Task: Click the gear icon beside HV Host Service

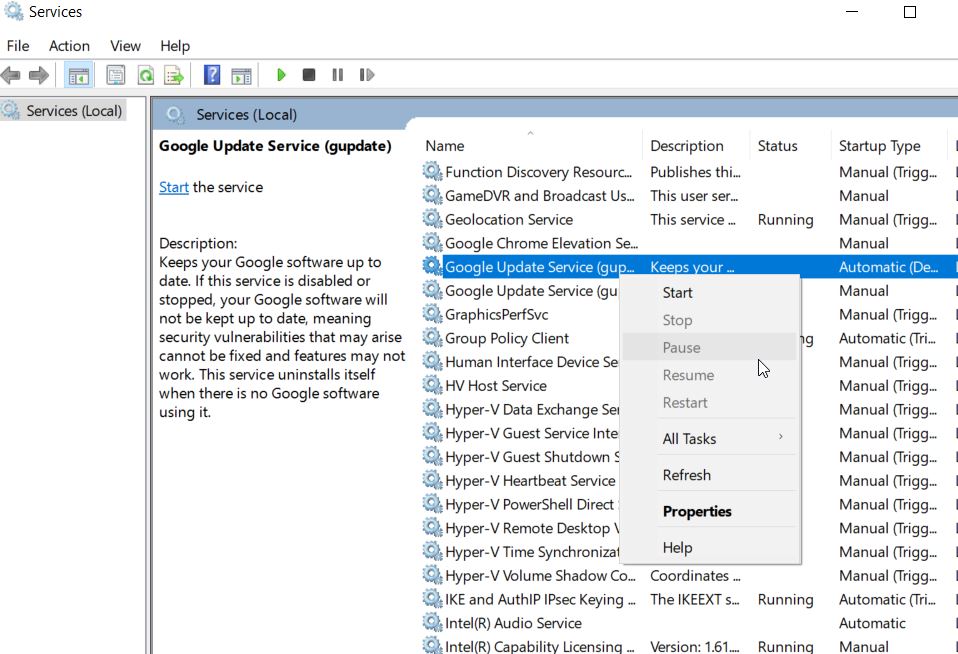Action: 432,385
